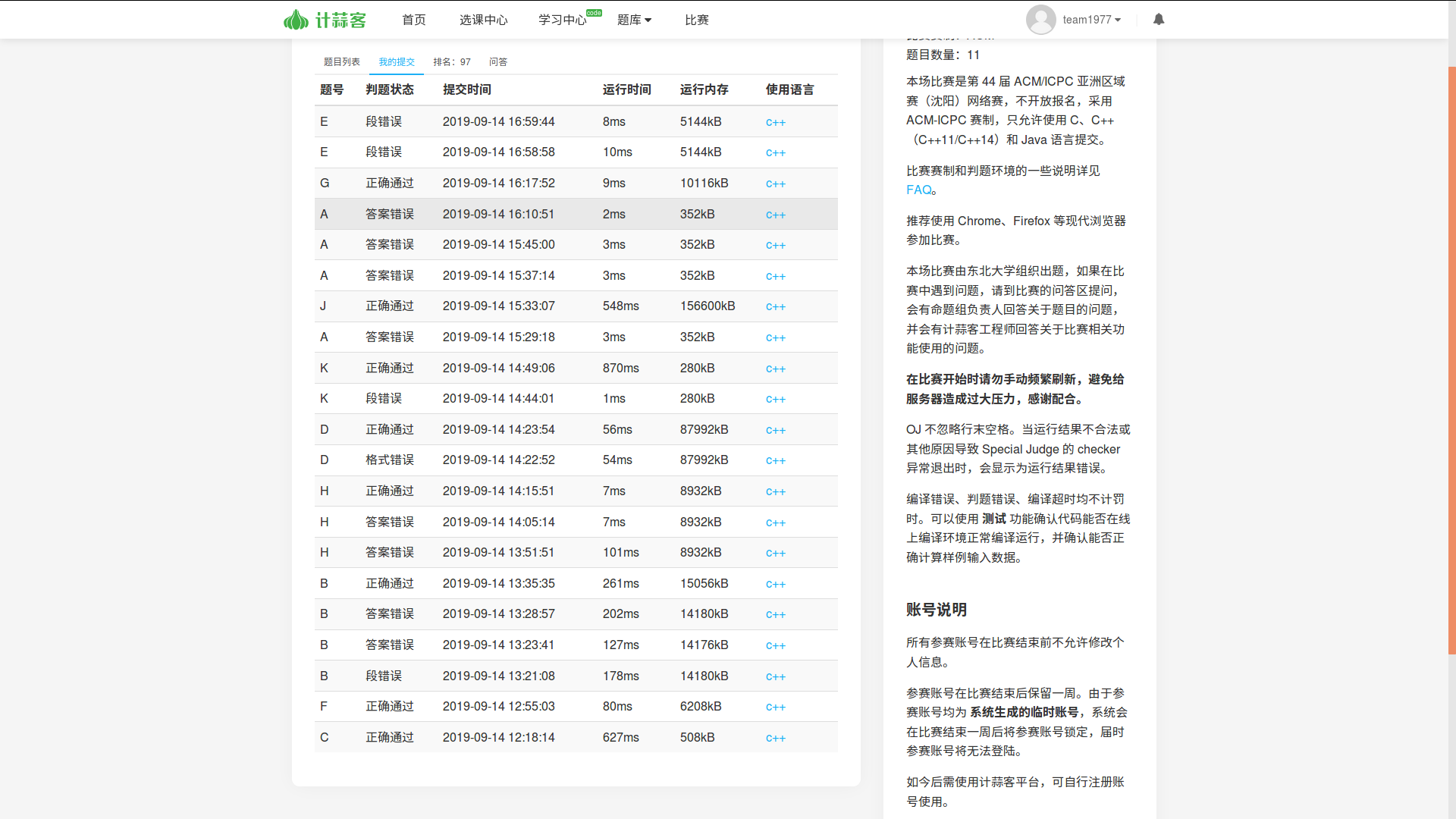
Task: View C++ code for problem G submission
Action: pyautogui.click(x=775, y=184)
